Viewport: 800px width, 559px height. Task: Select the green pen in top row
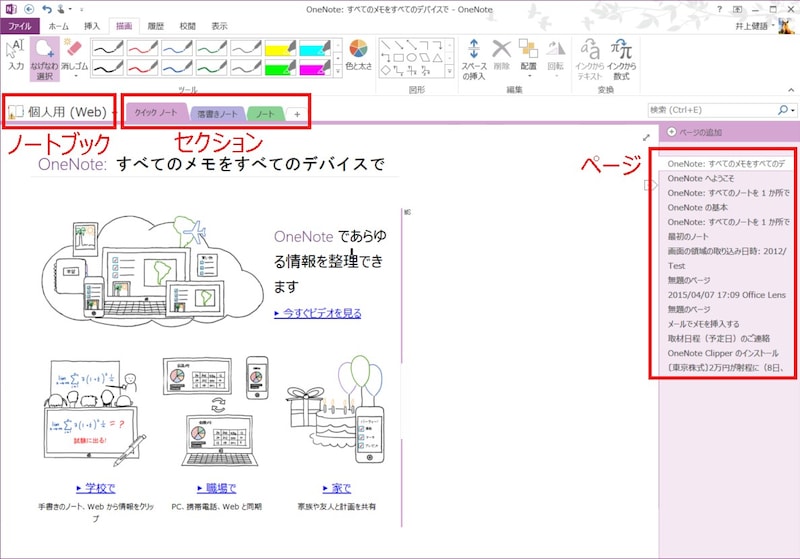pyautogui.click(x=211, y=48)
